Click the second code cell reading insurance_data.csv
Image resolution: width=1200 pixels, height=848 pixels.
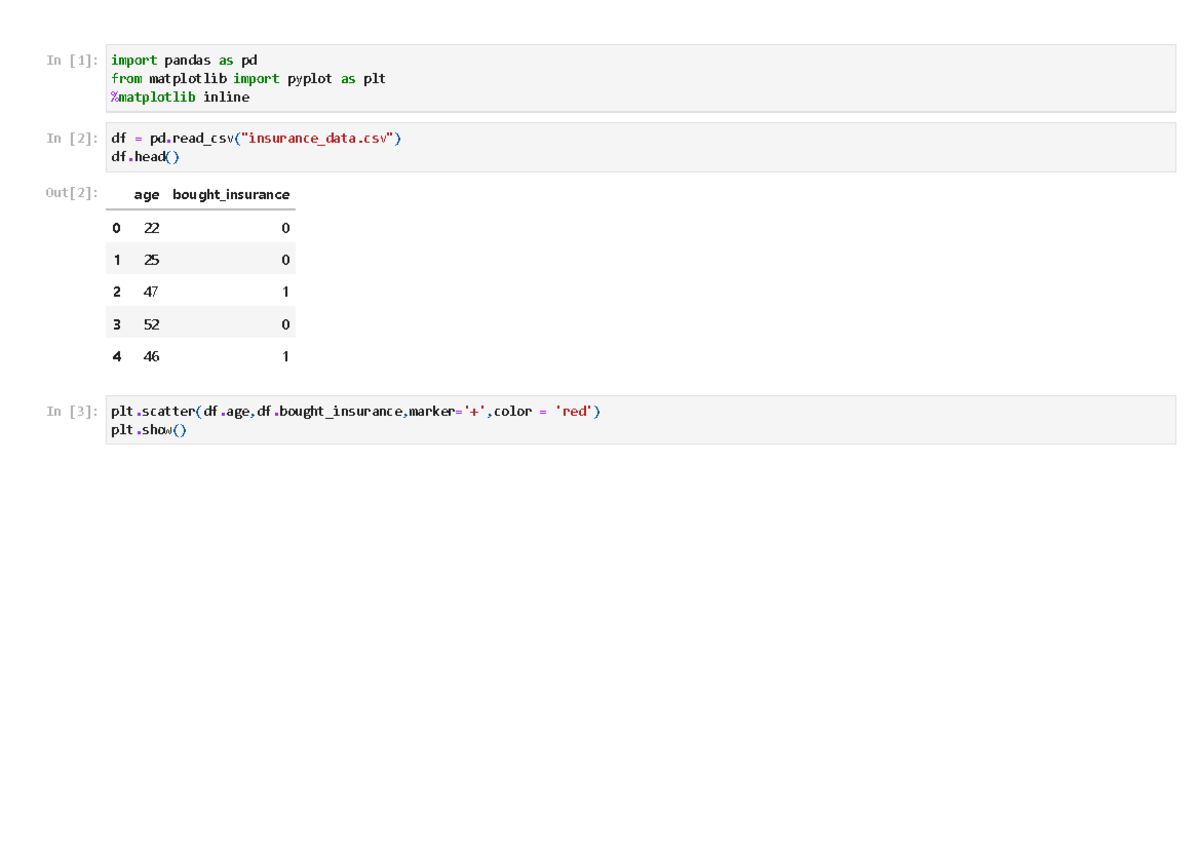(x=640, y=147)
